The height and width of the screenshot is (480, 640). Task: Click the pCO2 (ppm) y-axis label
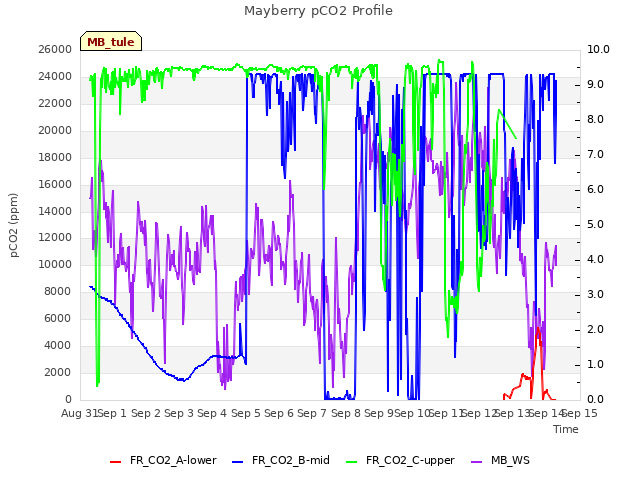(x=14, y=225)
